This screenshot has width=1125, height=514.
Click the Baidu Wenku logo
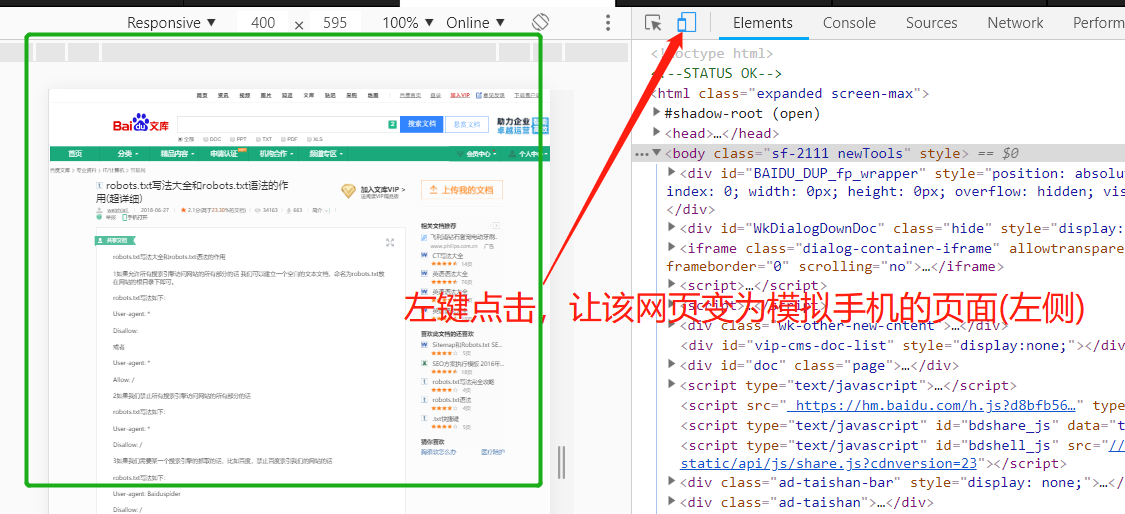coord(141,124)
